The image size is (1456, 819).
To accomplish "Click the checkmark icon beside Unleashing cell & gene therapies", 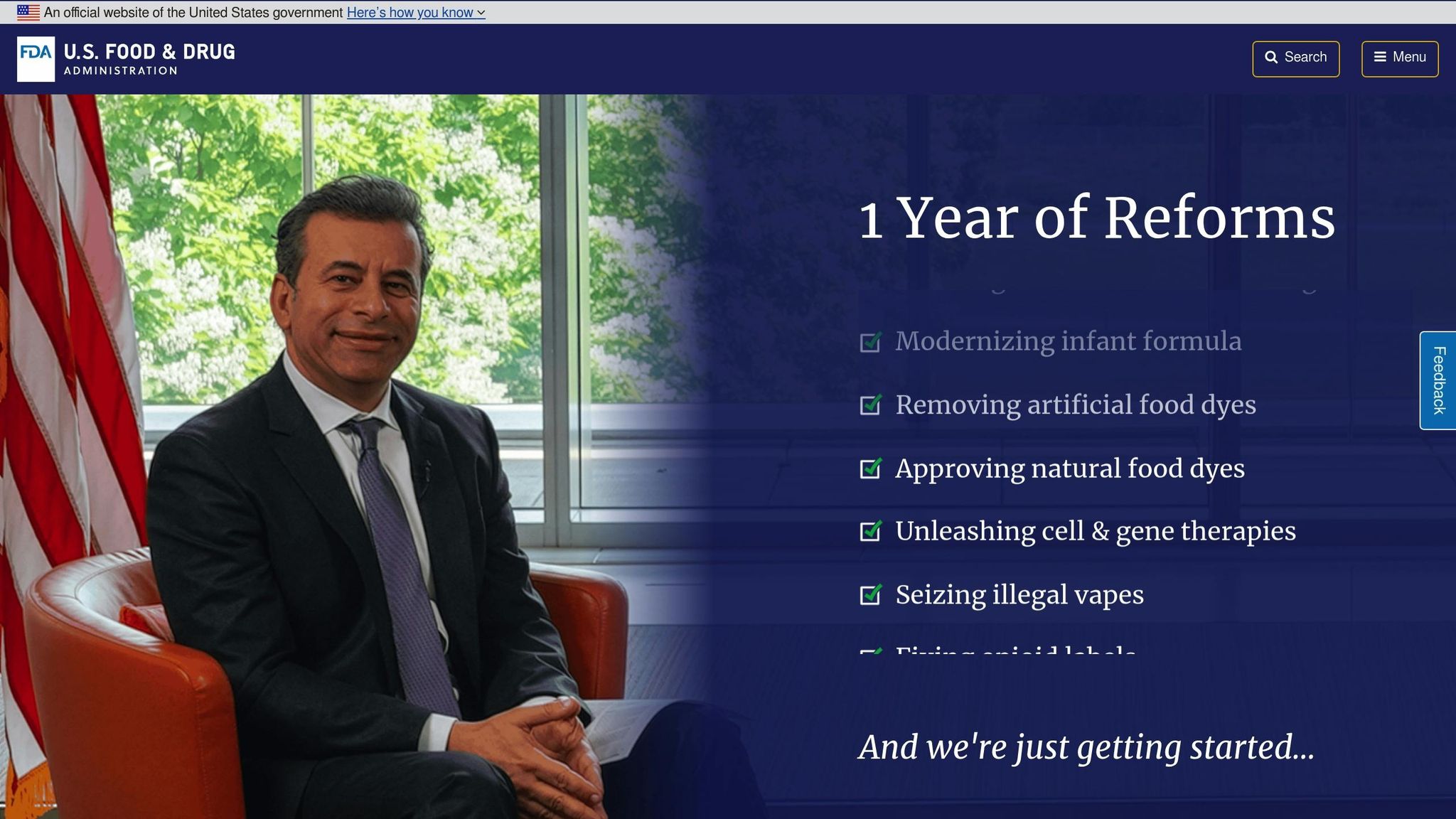I will [870, 531].
